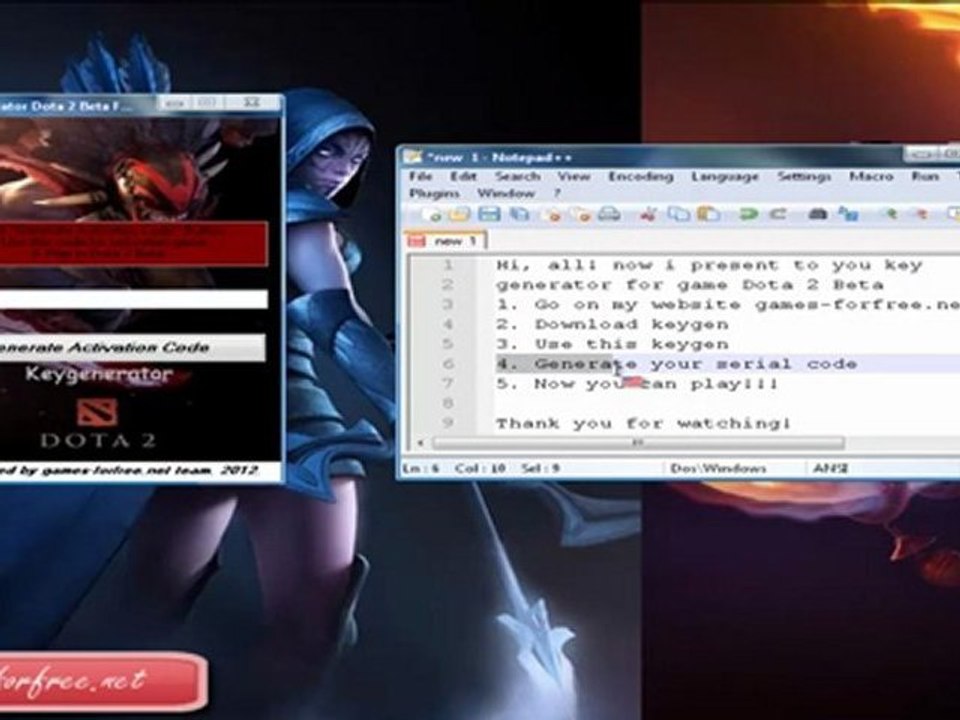Click the Zoom Out toolbar icon
The height and width of the screenshot is (720, 960).
point(920,214)
